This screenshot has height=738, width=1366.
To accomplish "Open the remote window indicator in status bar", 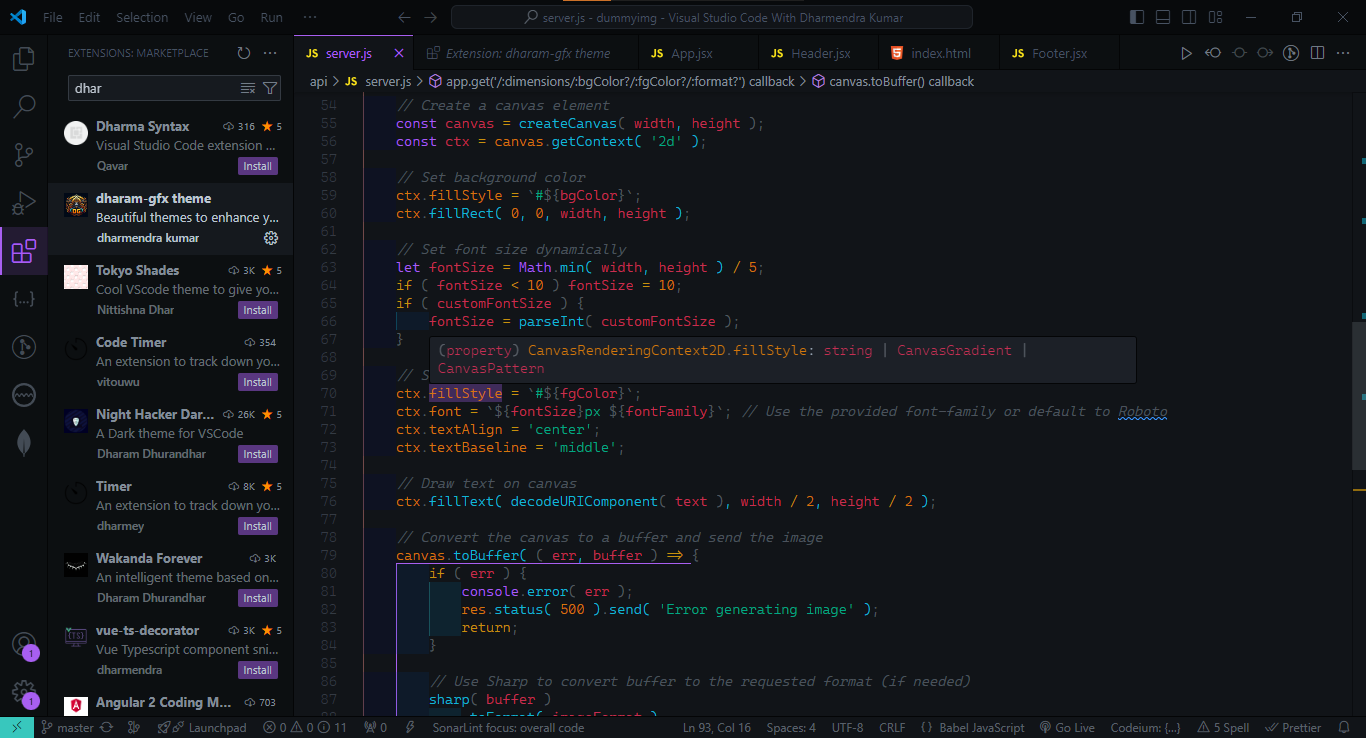I will [17, 728].
